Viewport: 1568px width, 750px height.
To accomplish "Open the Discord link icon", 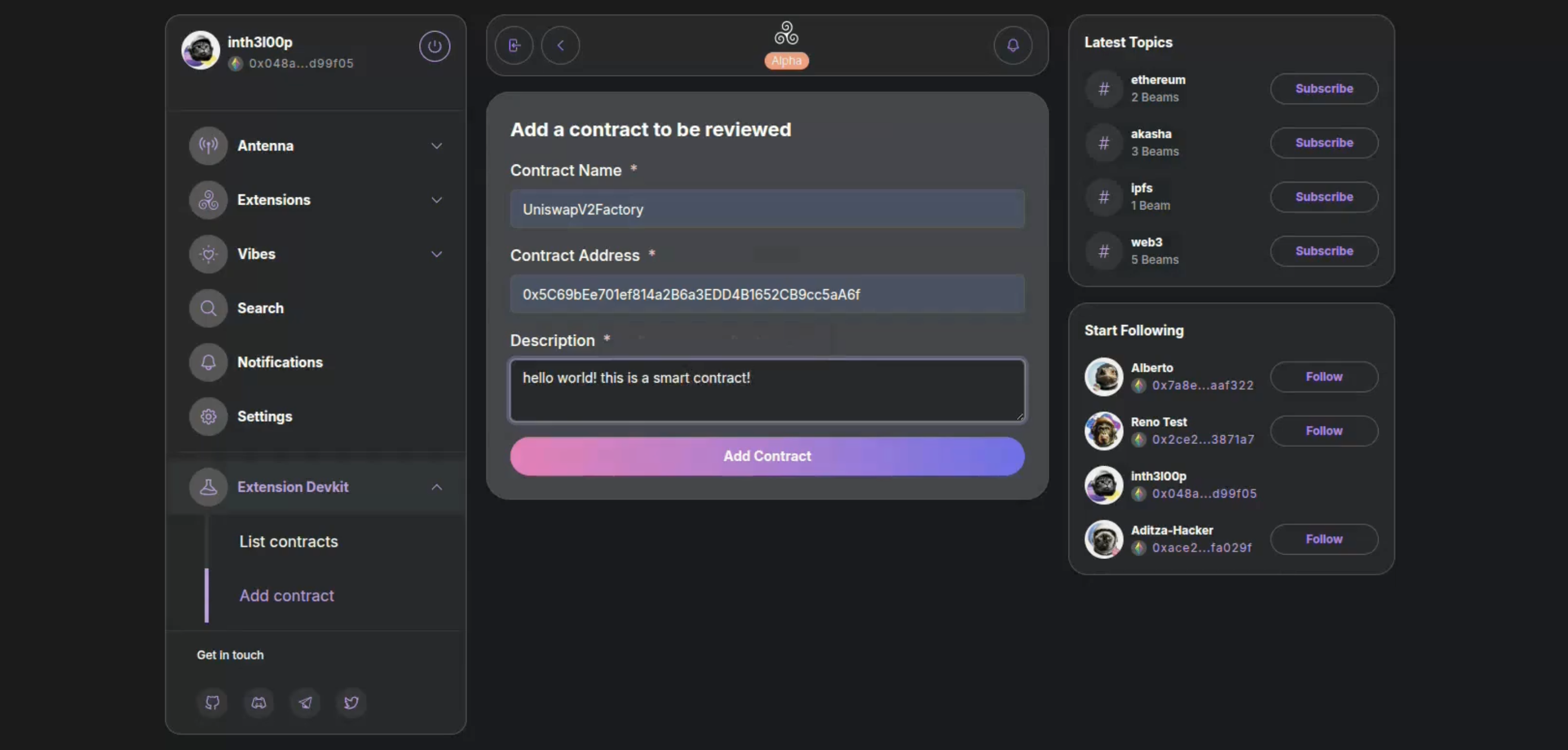I will 258,703.
